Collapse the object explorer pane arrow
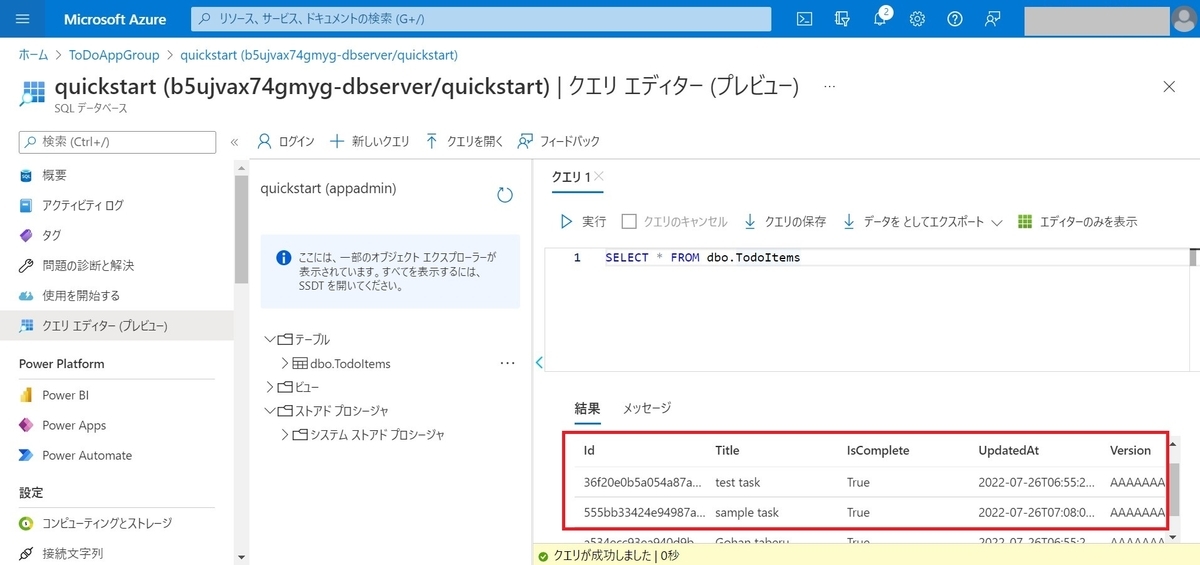This screenshot has width=1200, height=565. point(539,362)
